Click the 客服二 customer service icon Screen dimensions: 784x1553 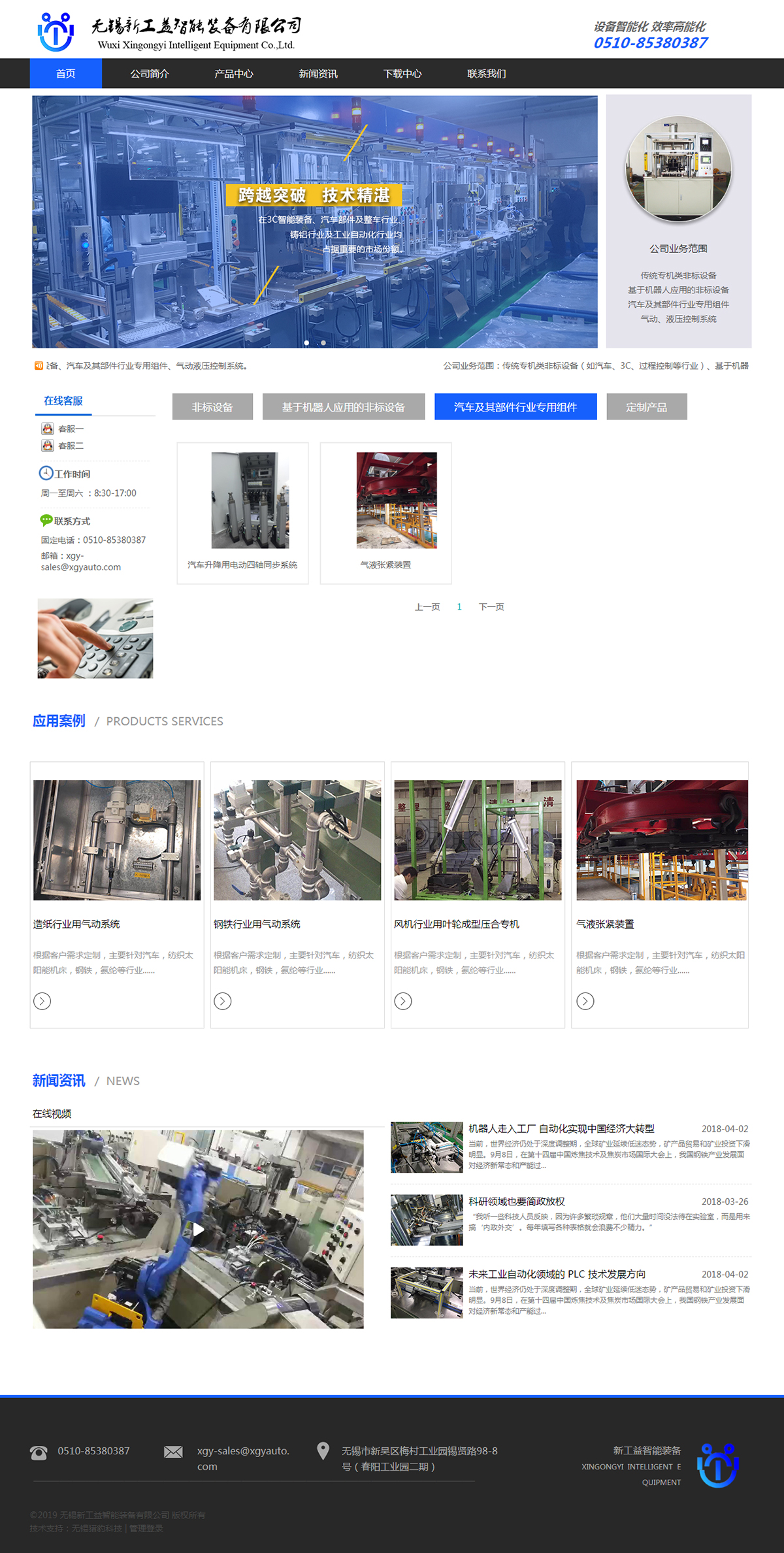pos(48,446)
